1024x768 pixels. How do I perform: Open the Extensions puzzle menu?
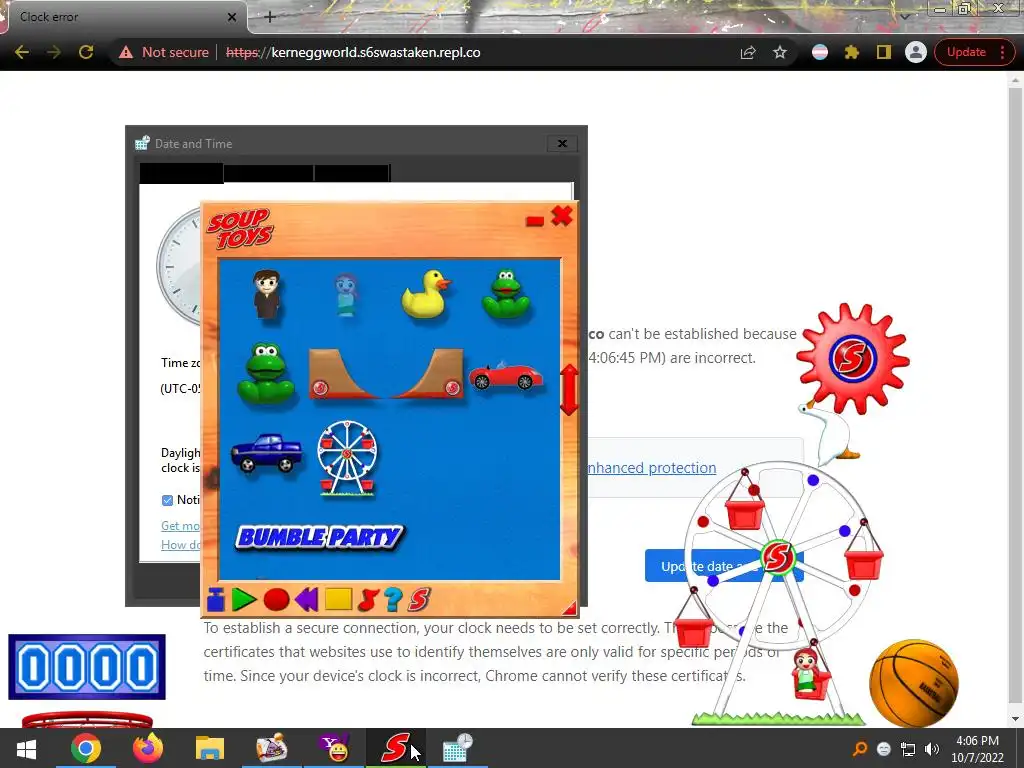click(x=852, y=52)
